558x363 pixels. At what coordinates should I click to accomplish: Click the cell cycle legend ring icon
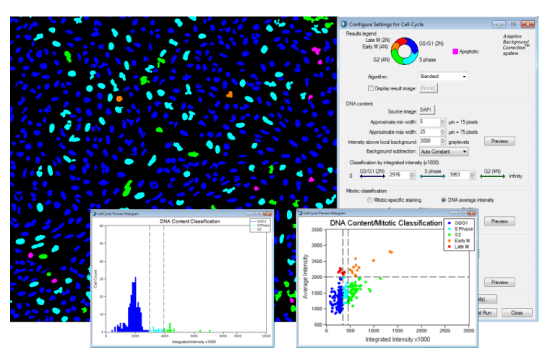tap(404, 51)
